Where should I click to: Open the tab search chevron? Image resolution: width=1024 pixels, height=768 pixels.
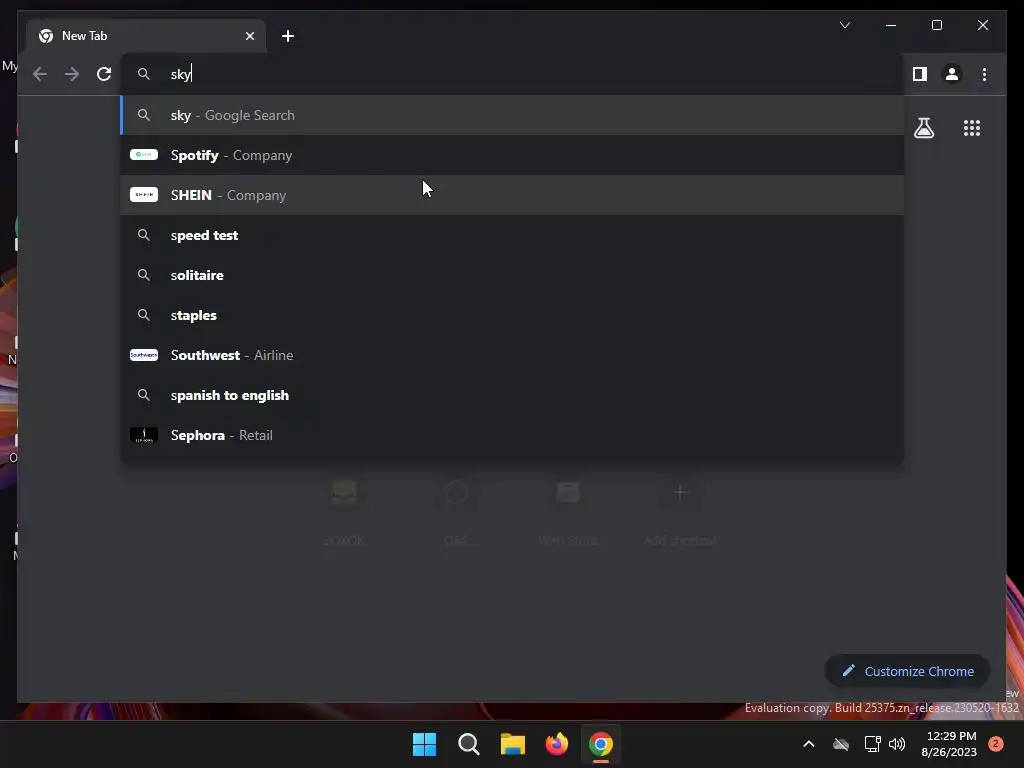844,25
